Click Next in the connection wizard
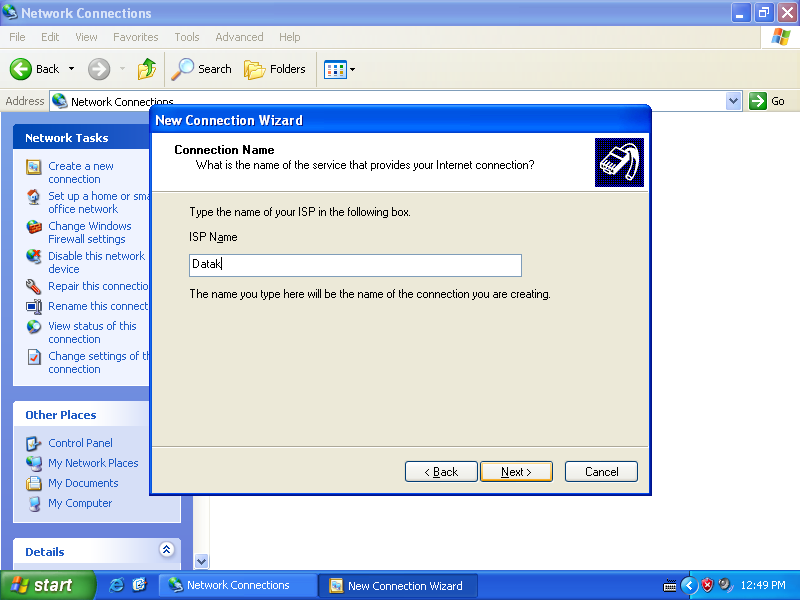Image resolution: width=800 pixels, height=600 pixels. [516, 471]
